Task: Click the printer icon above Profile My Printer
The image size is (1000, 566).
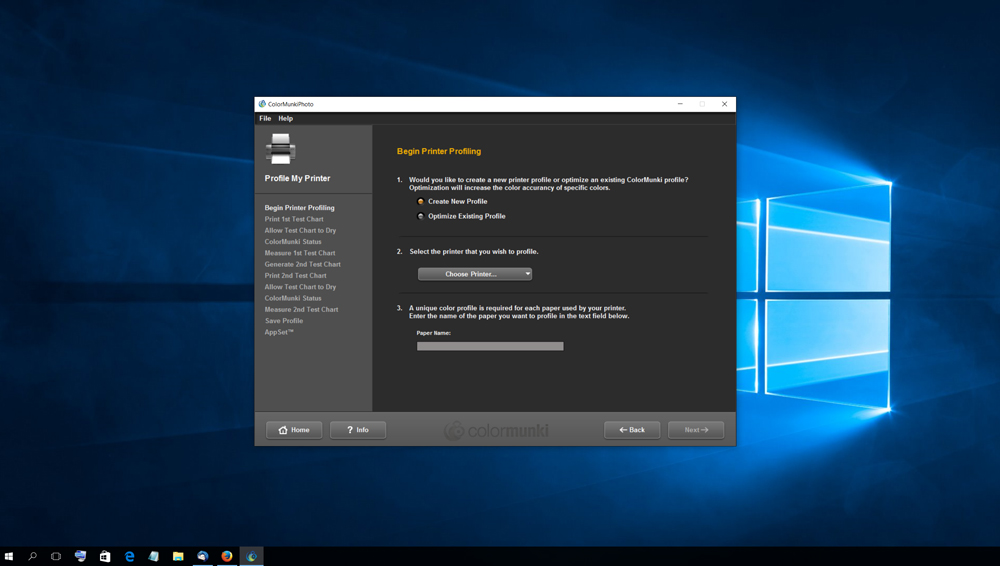Action: pos(280,149)
